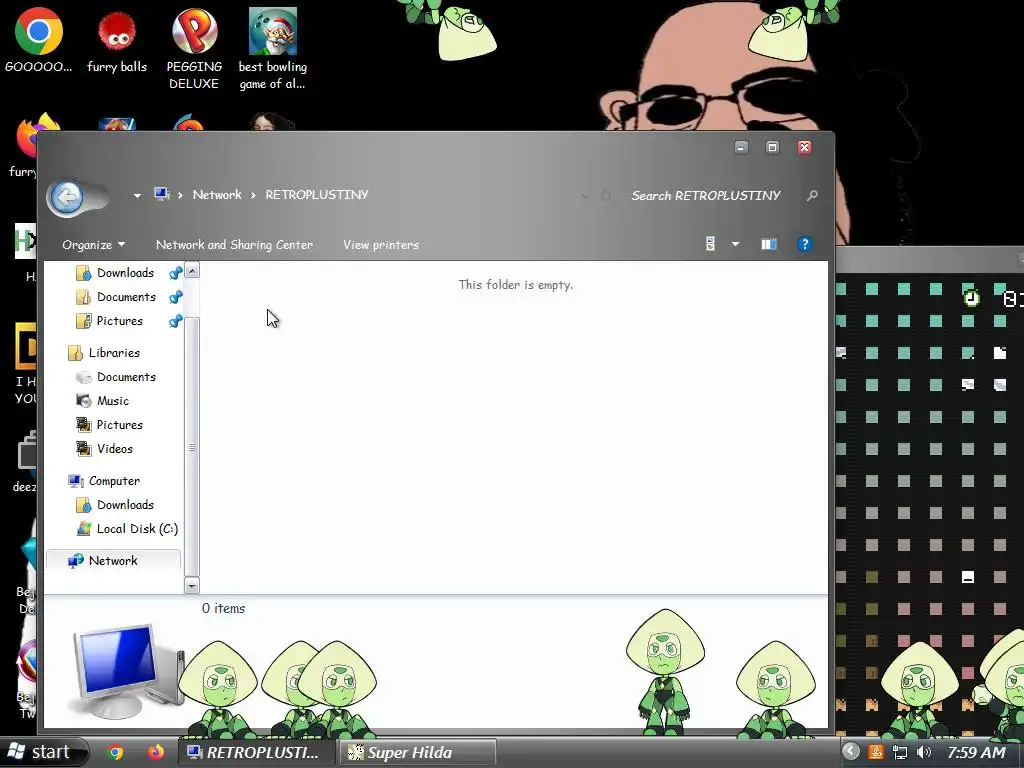Open recent pages dropdown arrow
Image resolution: width=1024 pixels, height=768 pixels.
(137, 195)
